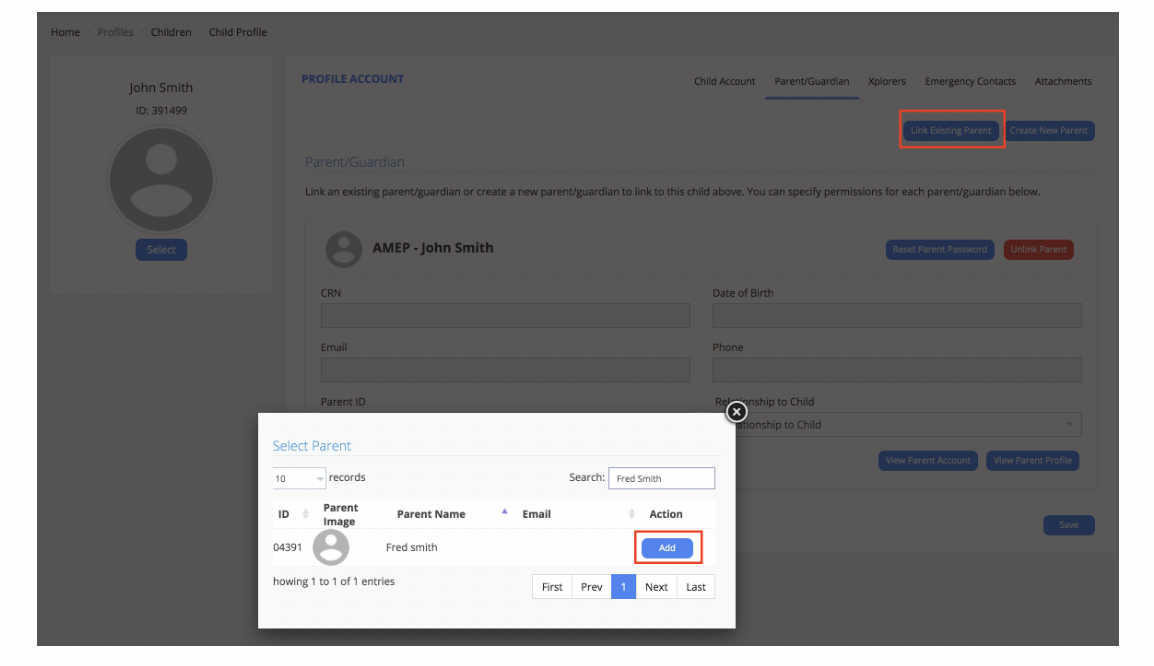Screen dimensions: 1154x666
Task: Open the records-per-page dropdown
Action: [x=298, y=478]
